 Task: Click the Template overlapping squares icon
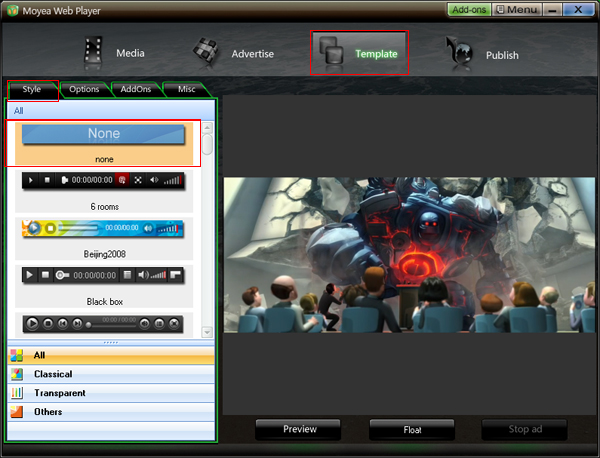click(331, 51)
